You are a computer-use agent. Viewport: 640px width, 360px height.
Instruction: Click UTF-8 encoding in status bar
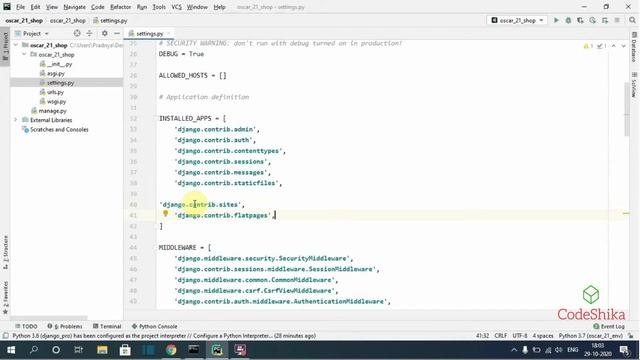point(520,336)
